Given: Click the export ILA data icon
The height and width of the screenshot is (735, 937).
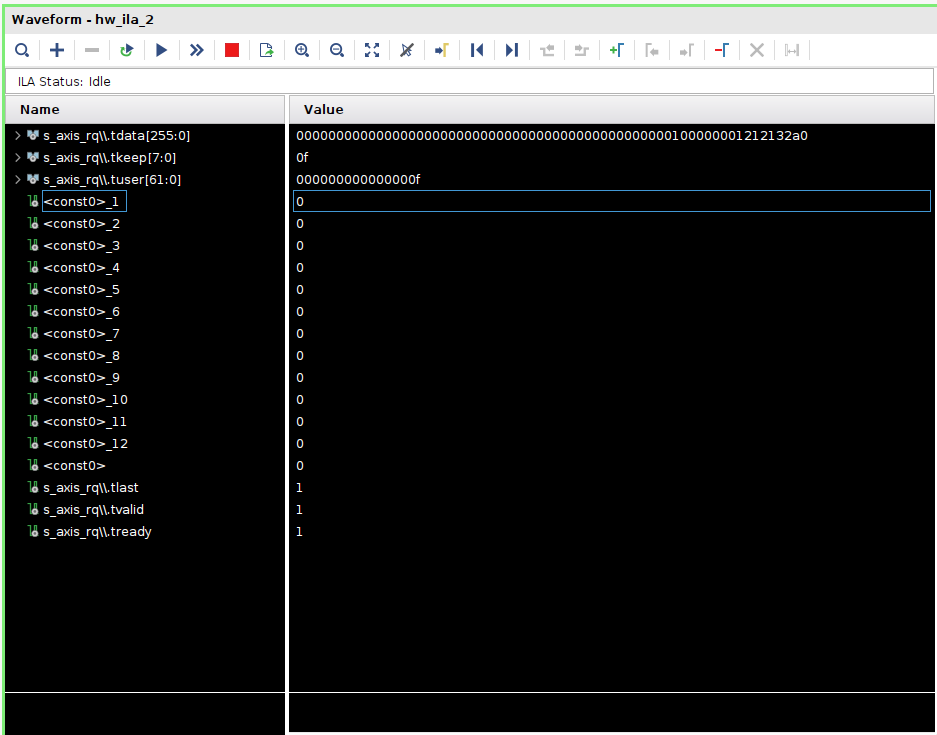Looking at the screenshot, I should (x=266, y=50).
